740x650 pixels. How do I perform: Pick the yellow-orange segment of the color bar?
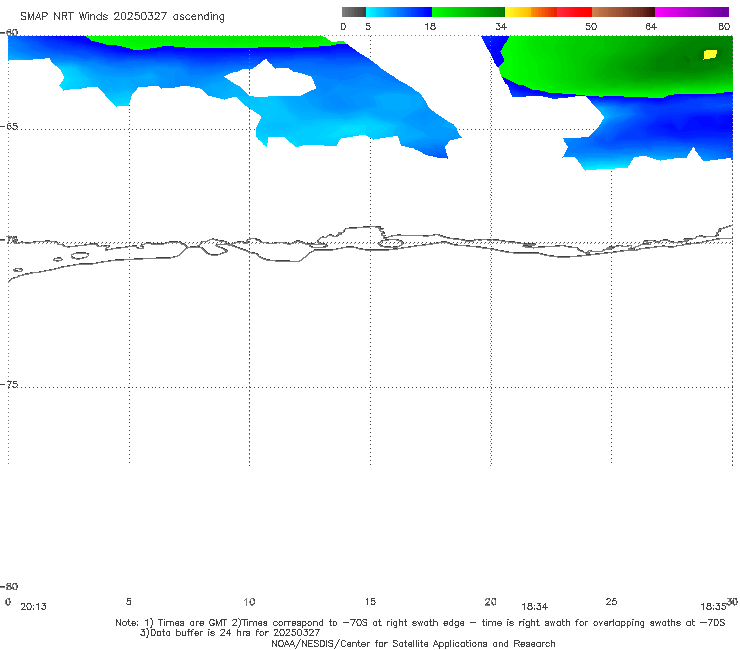[530, 12]
